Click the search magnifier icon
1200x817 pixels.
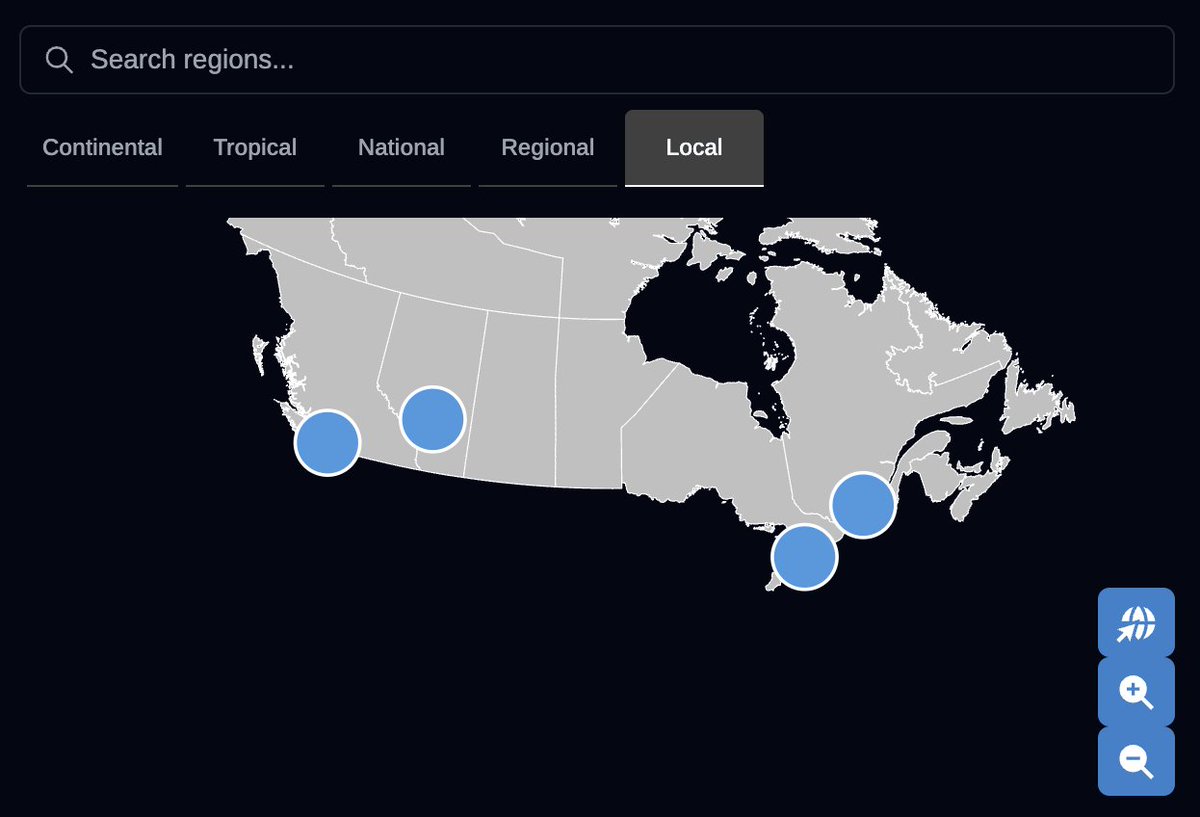[x=59, y=60]
